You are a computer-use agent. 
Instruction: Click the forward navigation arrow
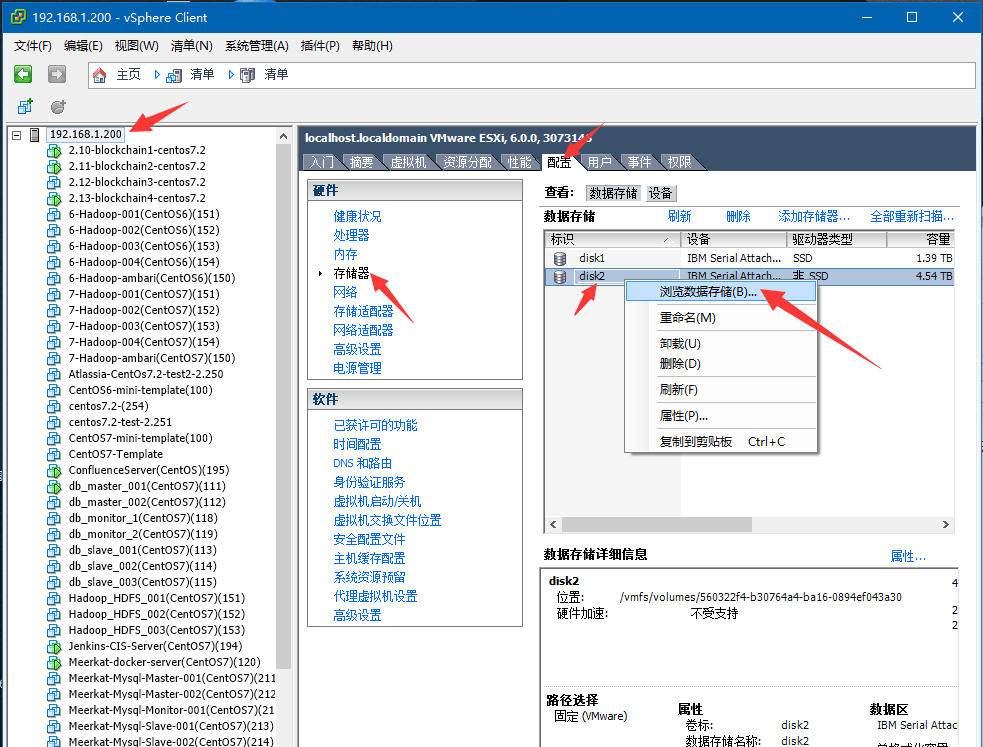57,74
